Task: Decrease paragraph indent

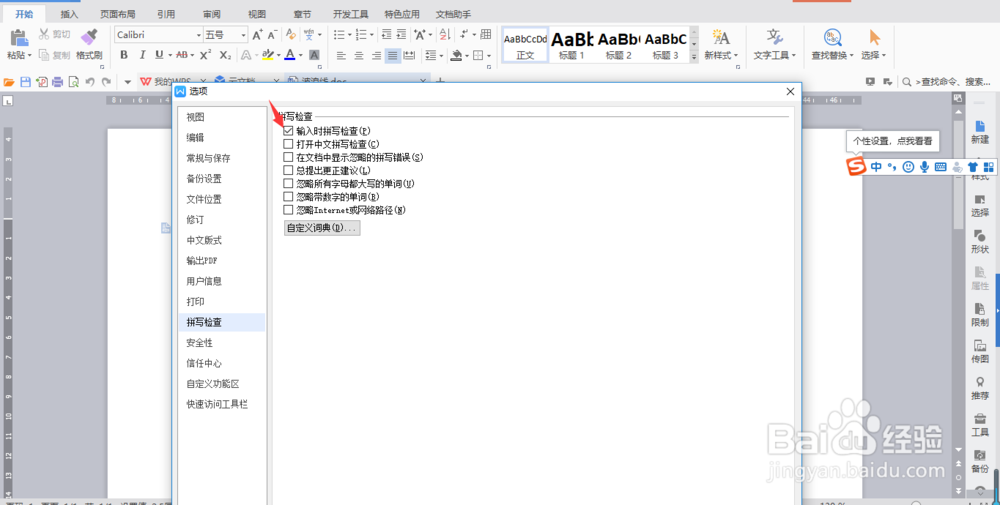Action: pos(386,34)
